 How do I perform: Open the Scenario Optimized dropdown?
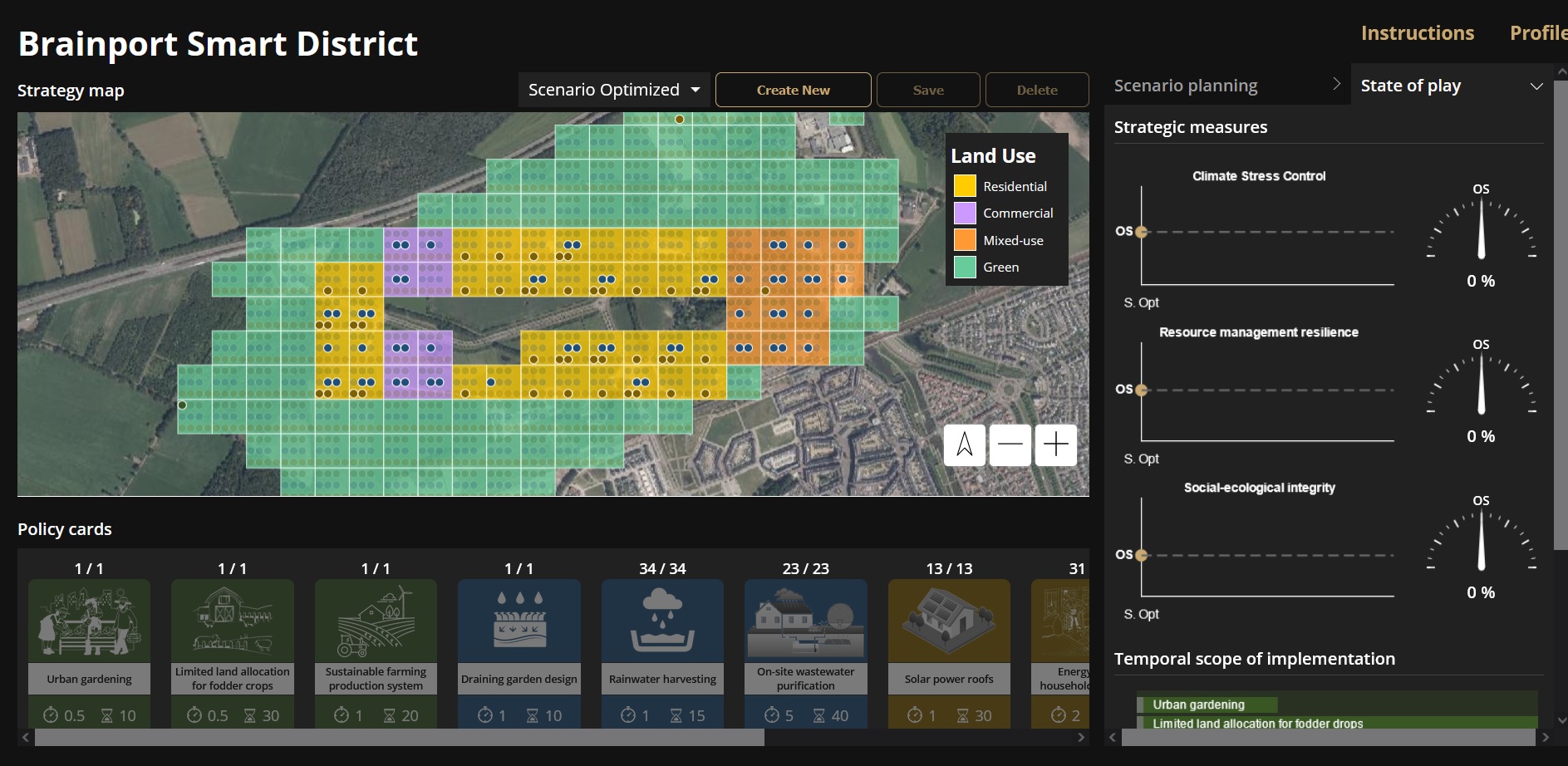[x=613, y=90]
